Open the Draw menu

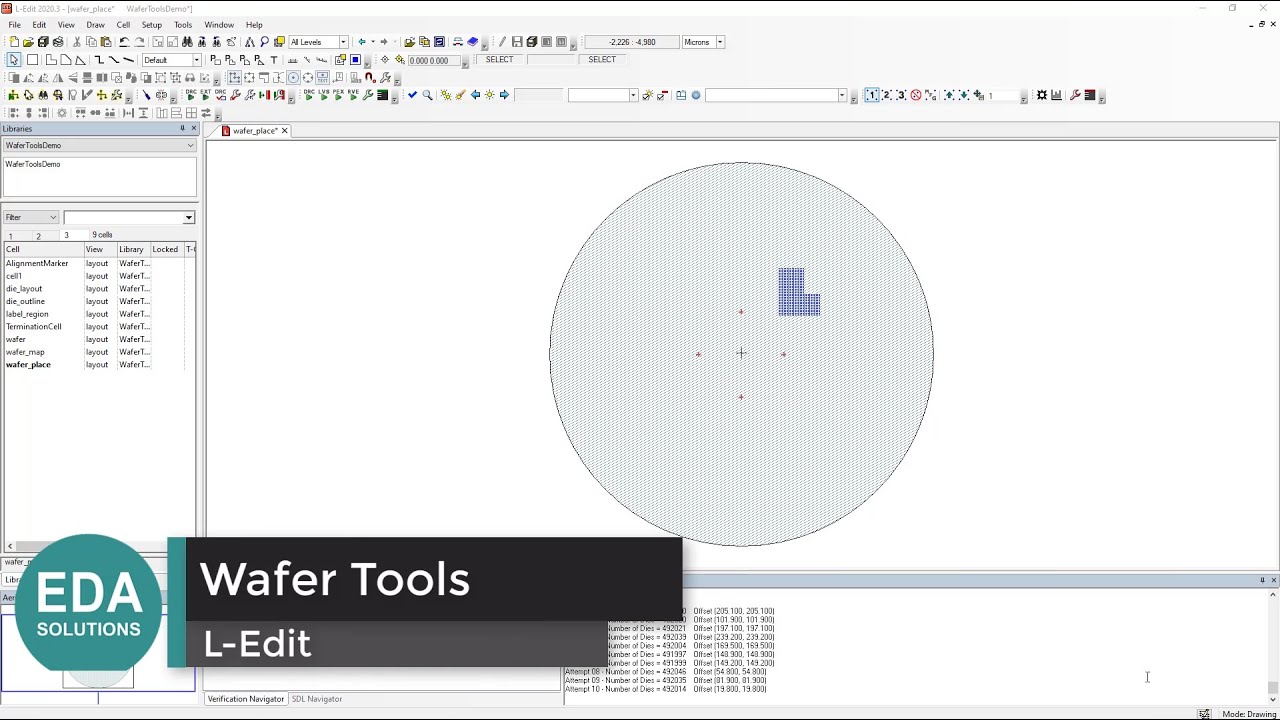pyautogui.click(x=95, y=25)
